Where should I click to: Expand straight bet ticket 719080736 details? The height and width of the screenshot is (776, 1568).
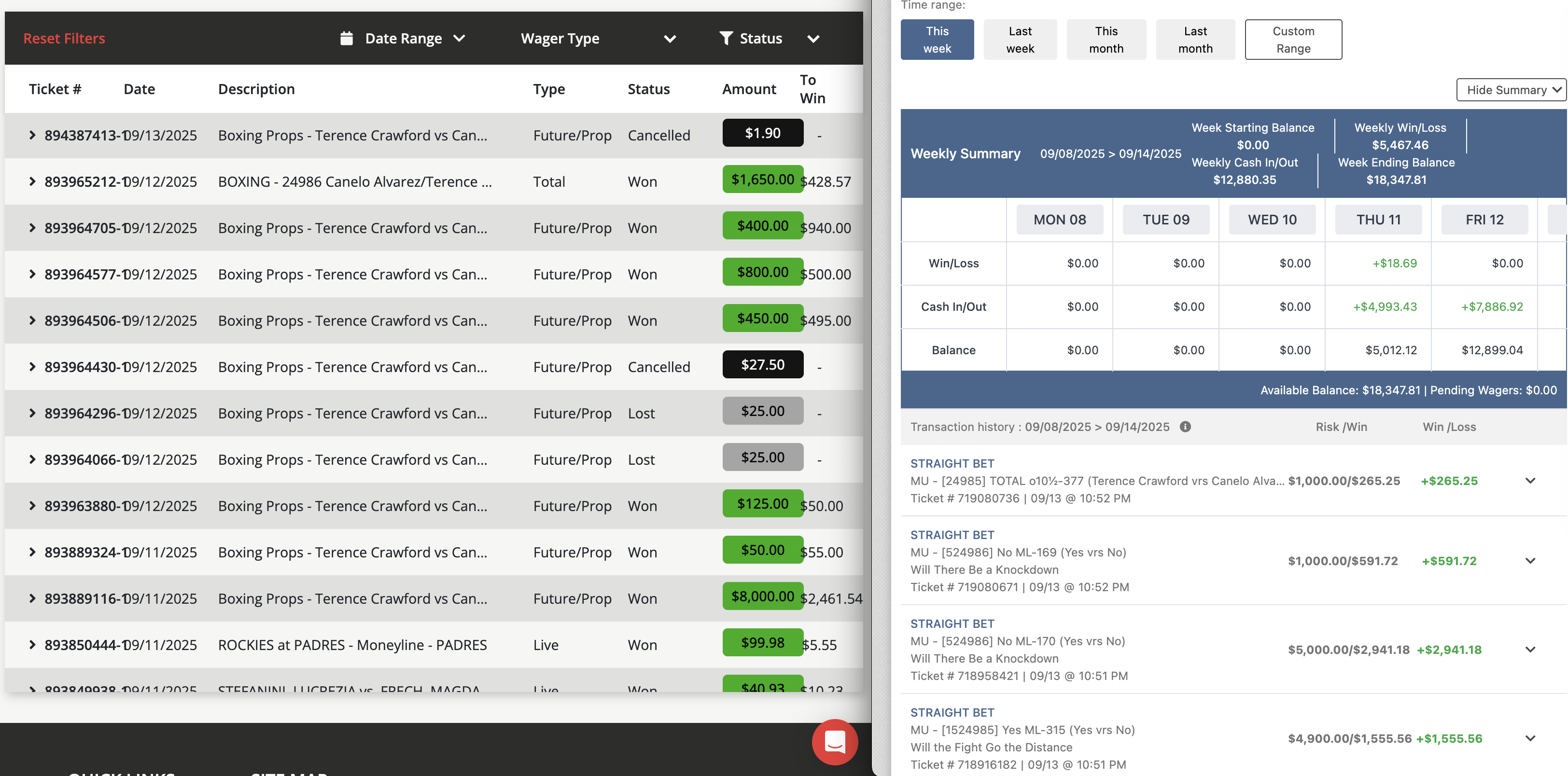1530,481
